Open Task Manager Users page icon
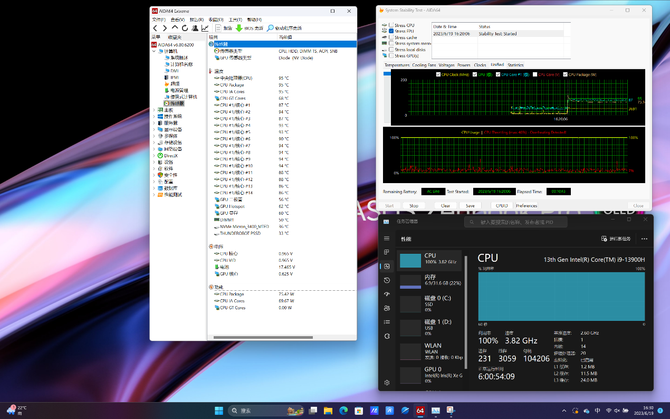 387,308
